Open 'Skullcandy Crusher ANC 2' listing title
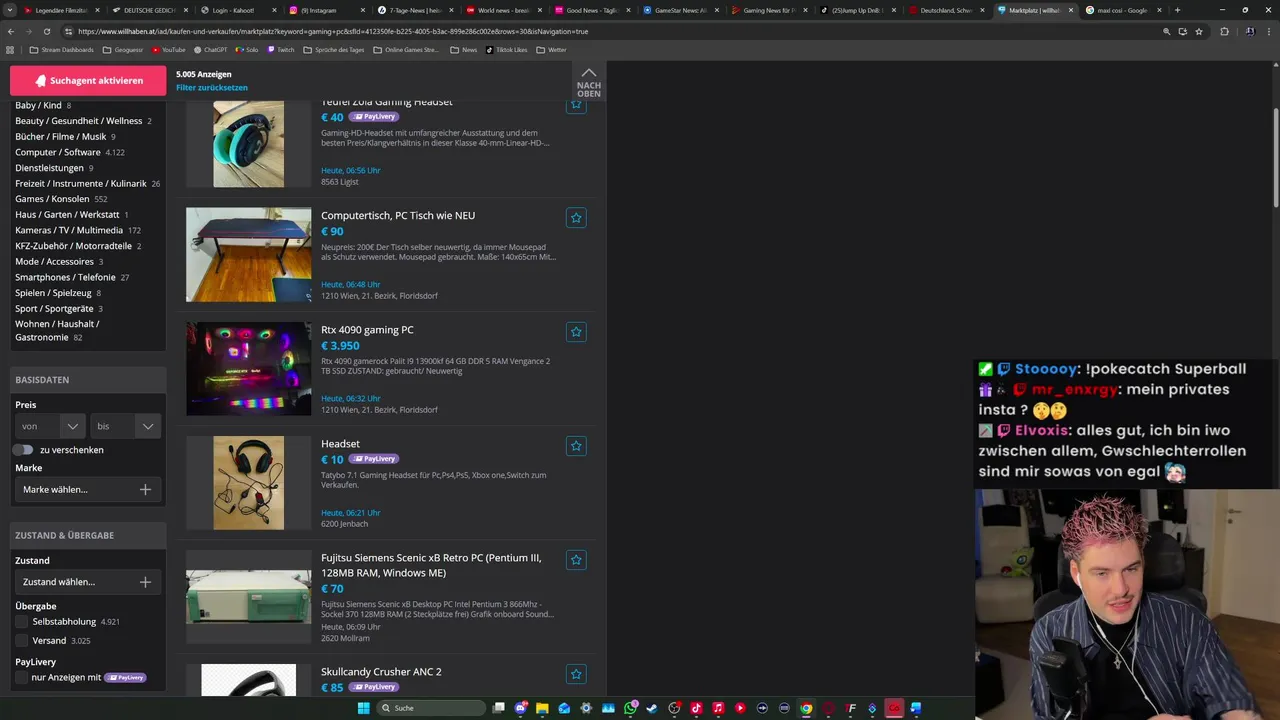1280x720 pixels. click(x=381, y=672)
